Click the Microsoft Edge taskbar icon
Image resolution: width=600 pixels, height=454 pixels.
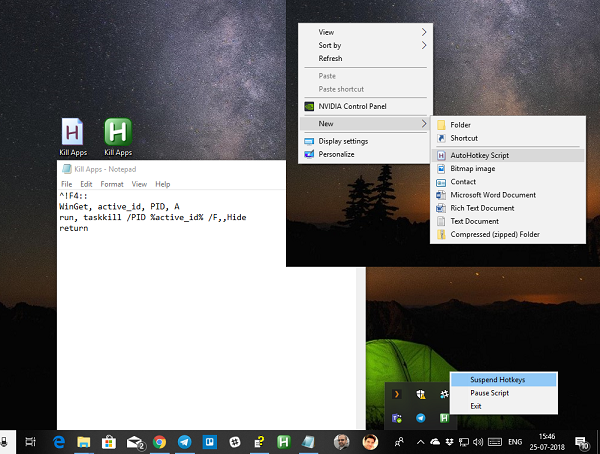tap(59, 441)
